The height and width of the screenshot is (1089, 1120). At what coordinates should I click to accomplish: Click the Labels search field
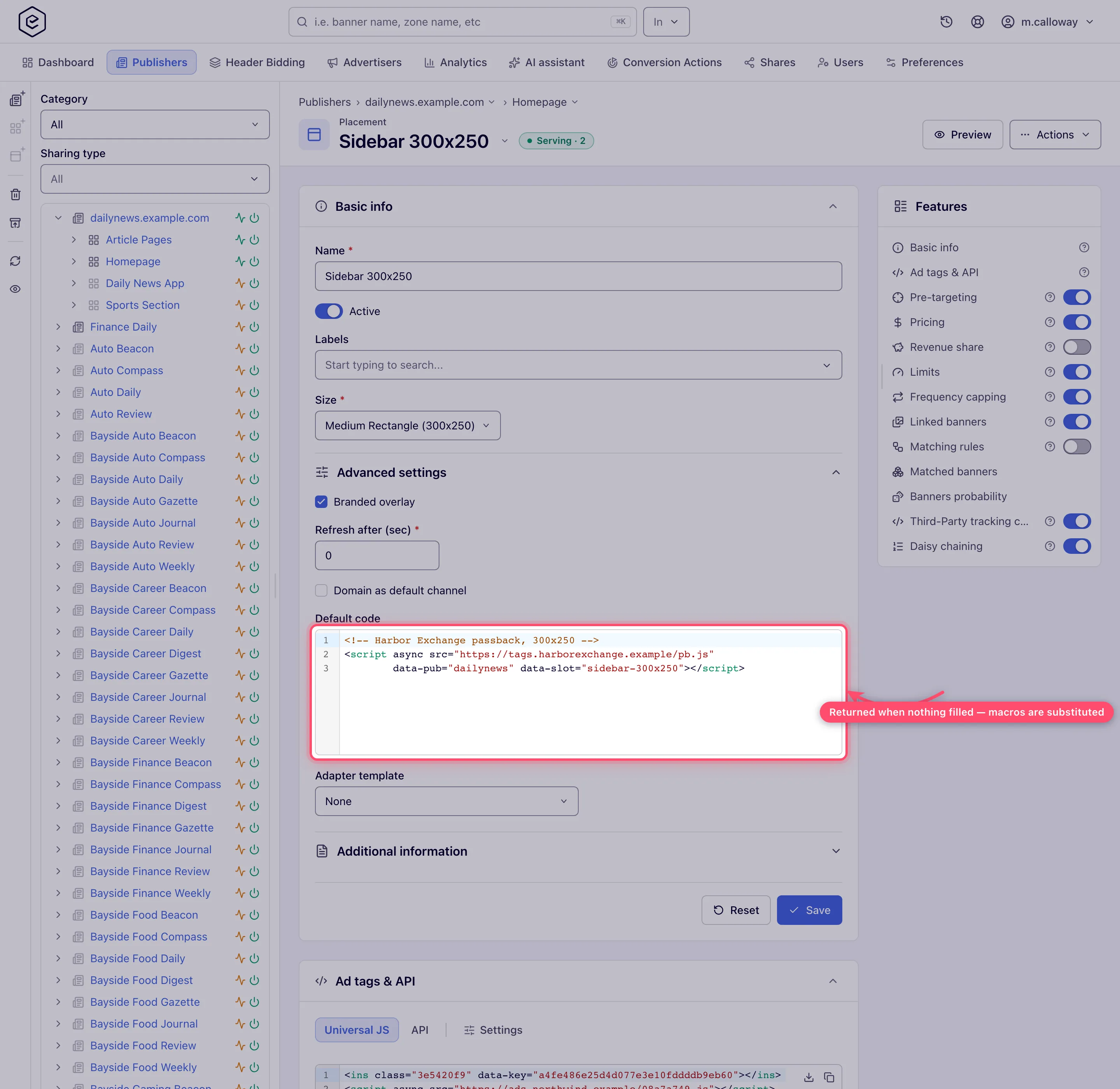578,365
